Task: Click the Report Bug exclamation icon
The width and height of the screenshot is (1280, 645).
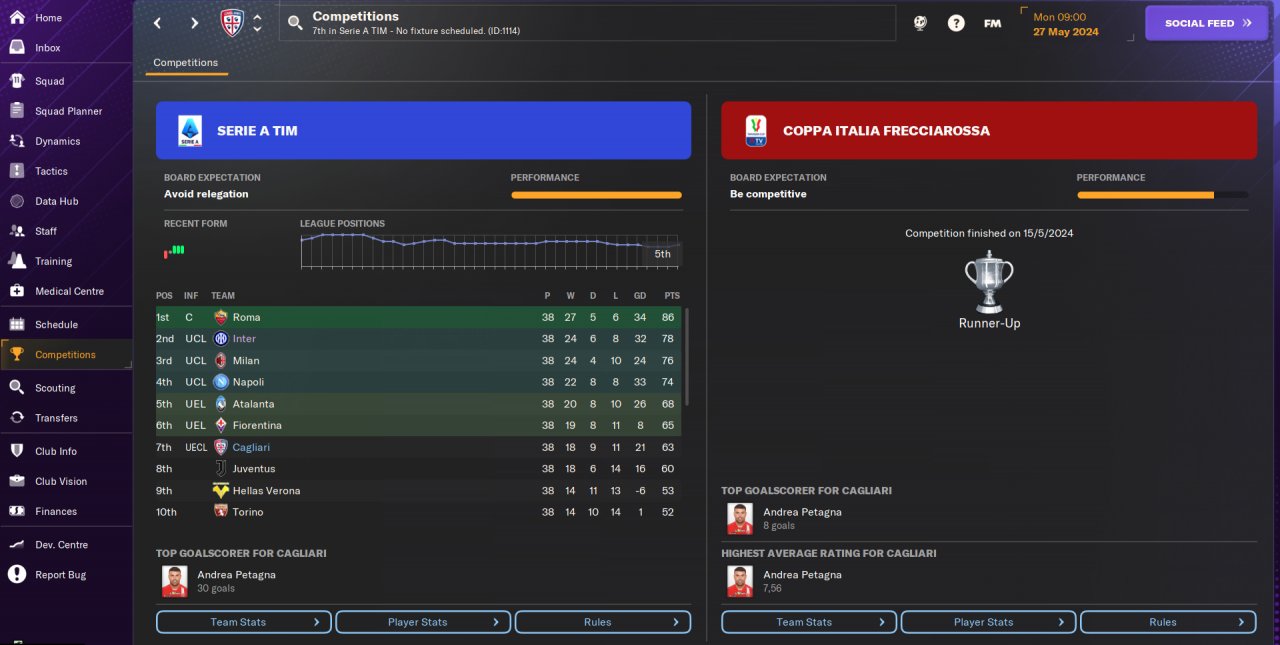Action: pos(17,575)
